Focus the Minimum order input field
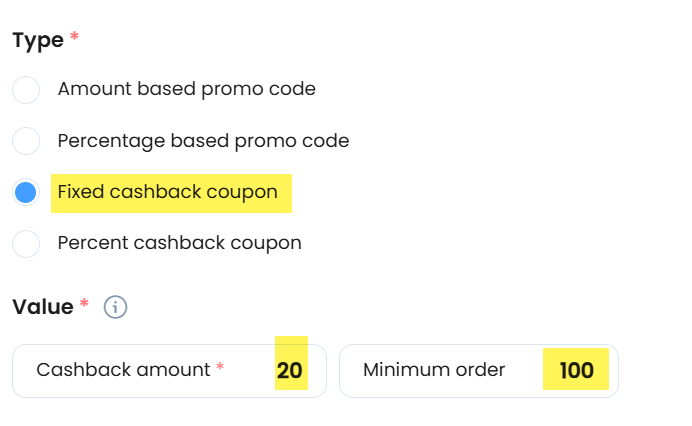This screenshot has height=426, width=692. pos(479,371)
